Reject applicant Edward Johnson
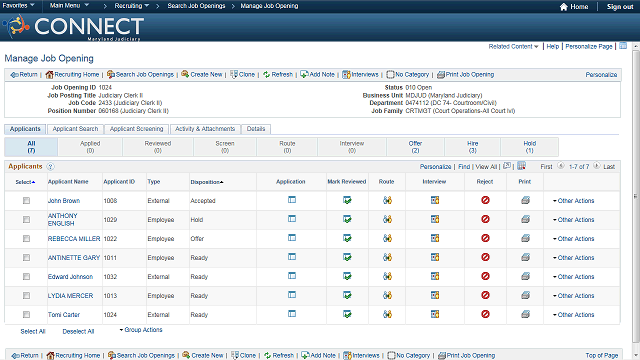This screenshot has width=640, height=360. point(485,276)
